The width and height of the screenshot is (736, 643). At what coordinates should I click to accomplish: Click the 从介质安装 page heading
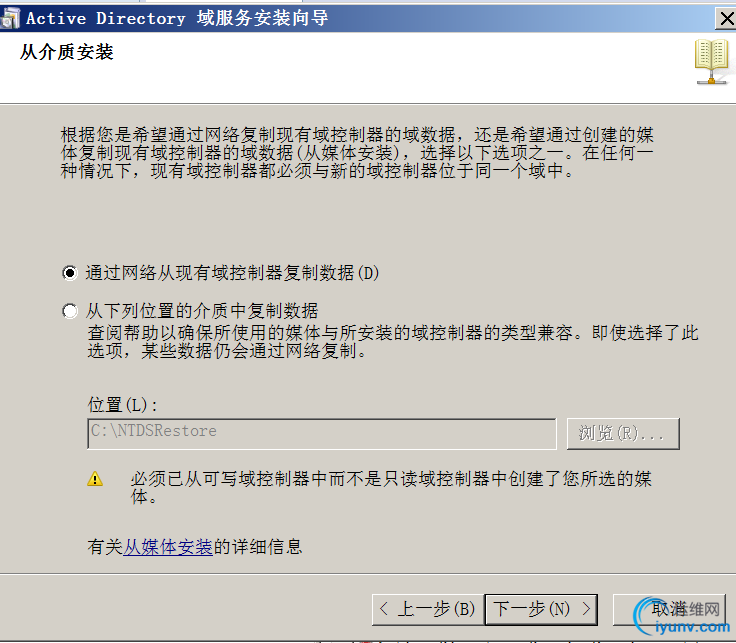pos(67,52)
